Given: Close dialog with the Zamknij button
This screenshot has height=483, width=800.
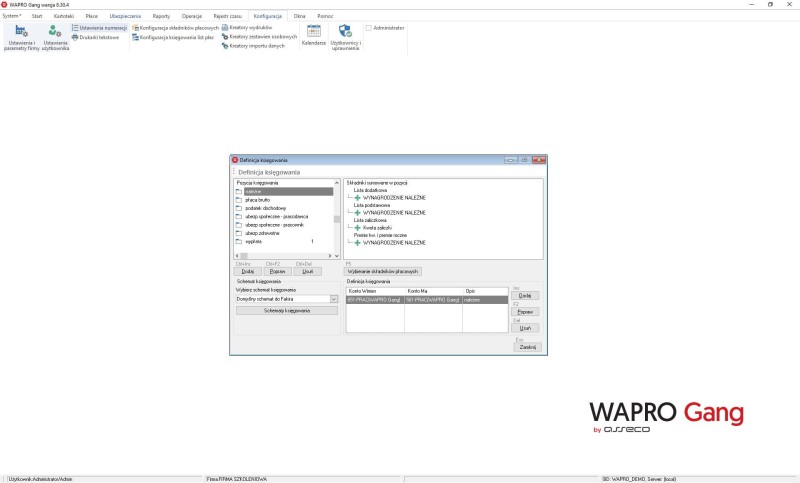Looking at the screenshot, I should coord(528,347).
